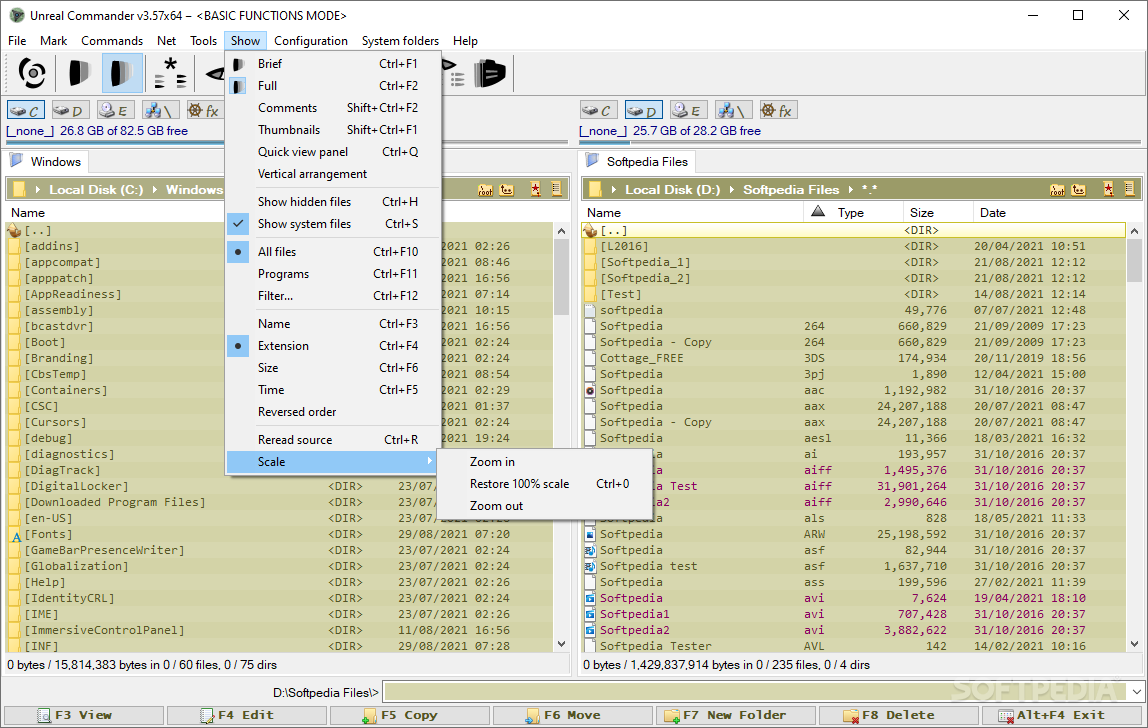This screenshot has height=728, width=1148.
Task: Expand the Scale submenu
Action: [x=333, y=461]
